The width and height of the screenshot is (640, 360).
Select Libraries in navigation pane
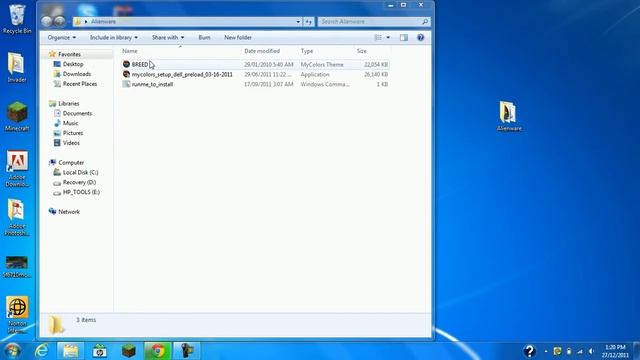coord(68,104)
